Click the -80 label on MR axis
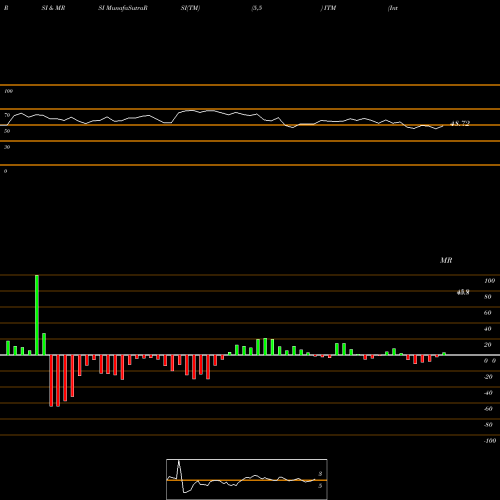This screenshot has width=500, height=500. 488,425
